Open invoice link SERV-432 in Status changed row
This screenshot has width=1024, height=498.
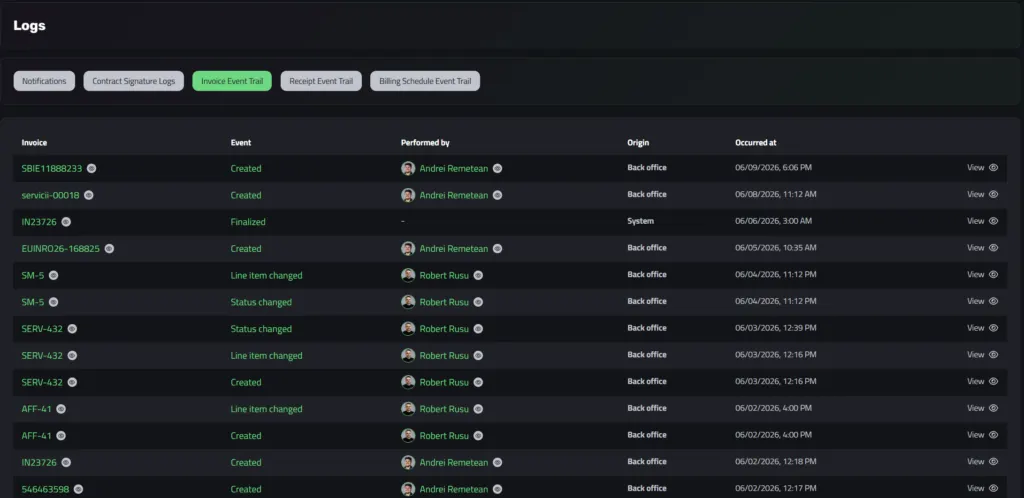tap(42, 329)
